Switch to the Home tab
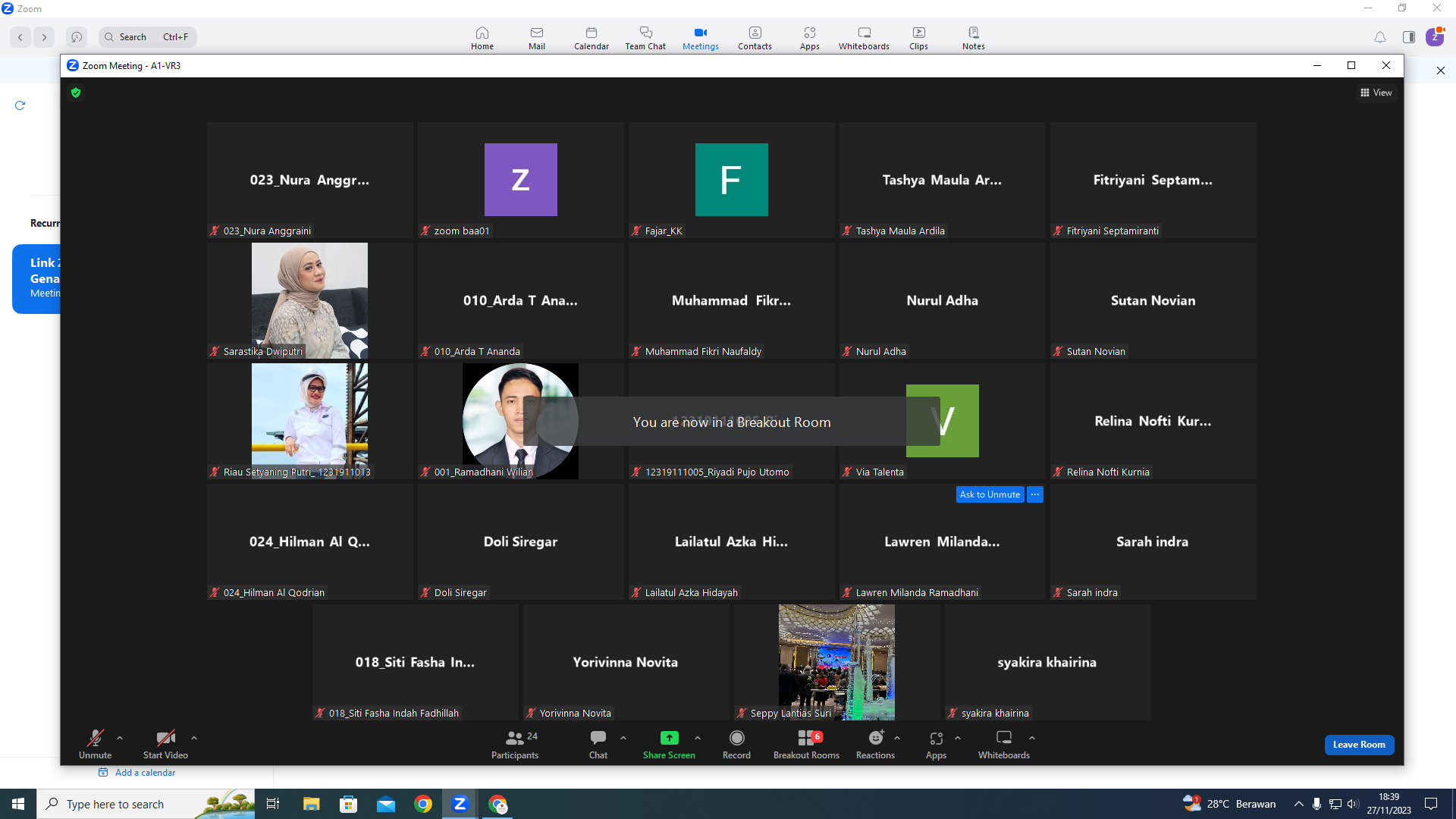The width and height of the screenshot is (1456, 819). click(482, 37)
